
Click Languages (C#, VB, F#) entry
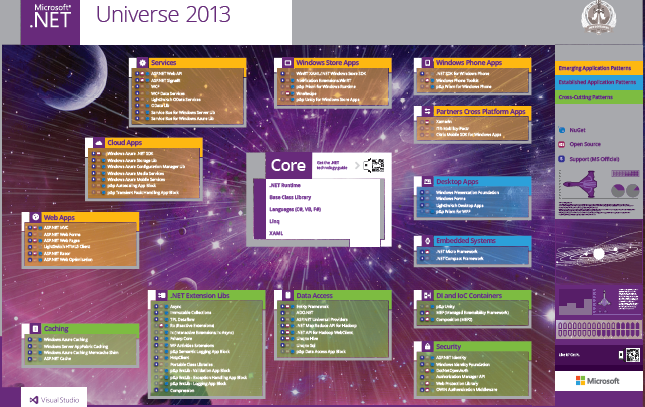[295, 209]
